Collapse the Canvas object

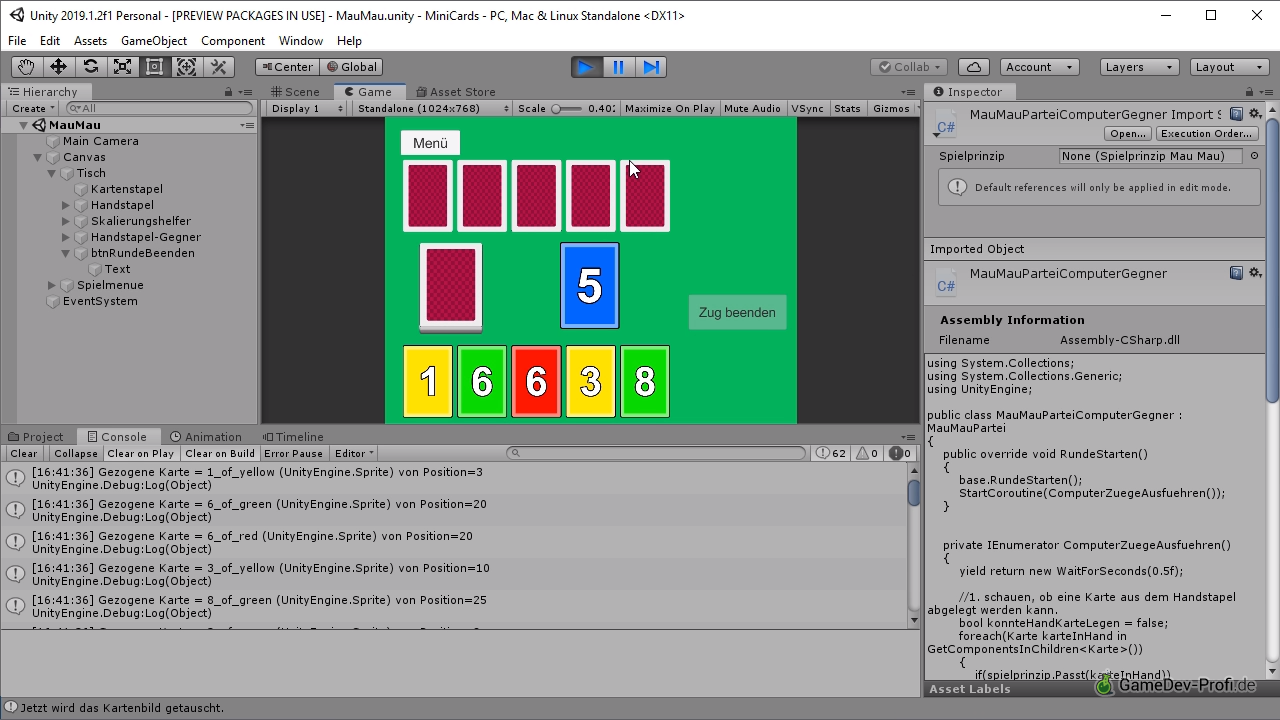pos(38,157)
